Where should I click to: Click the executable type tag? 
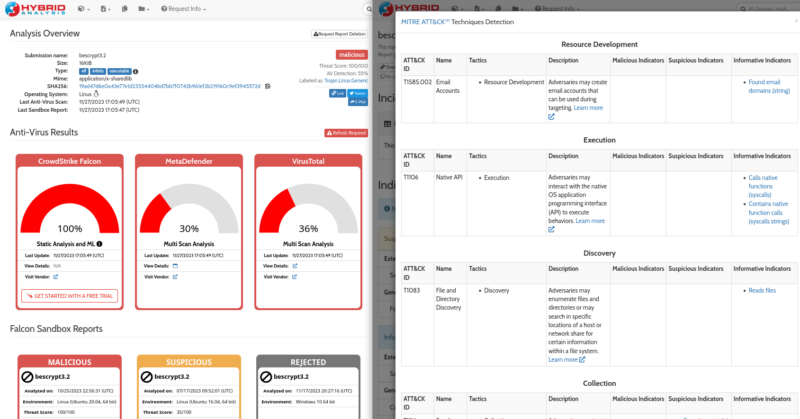click(x=119, y=71)
